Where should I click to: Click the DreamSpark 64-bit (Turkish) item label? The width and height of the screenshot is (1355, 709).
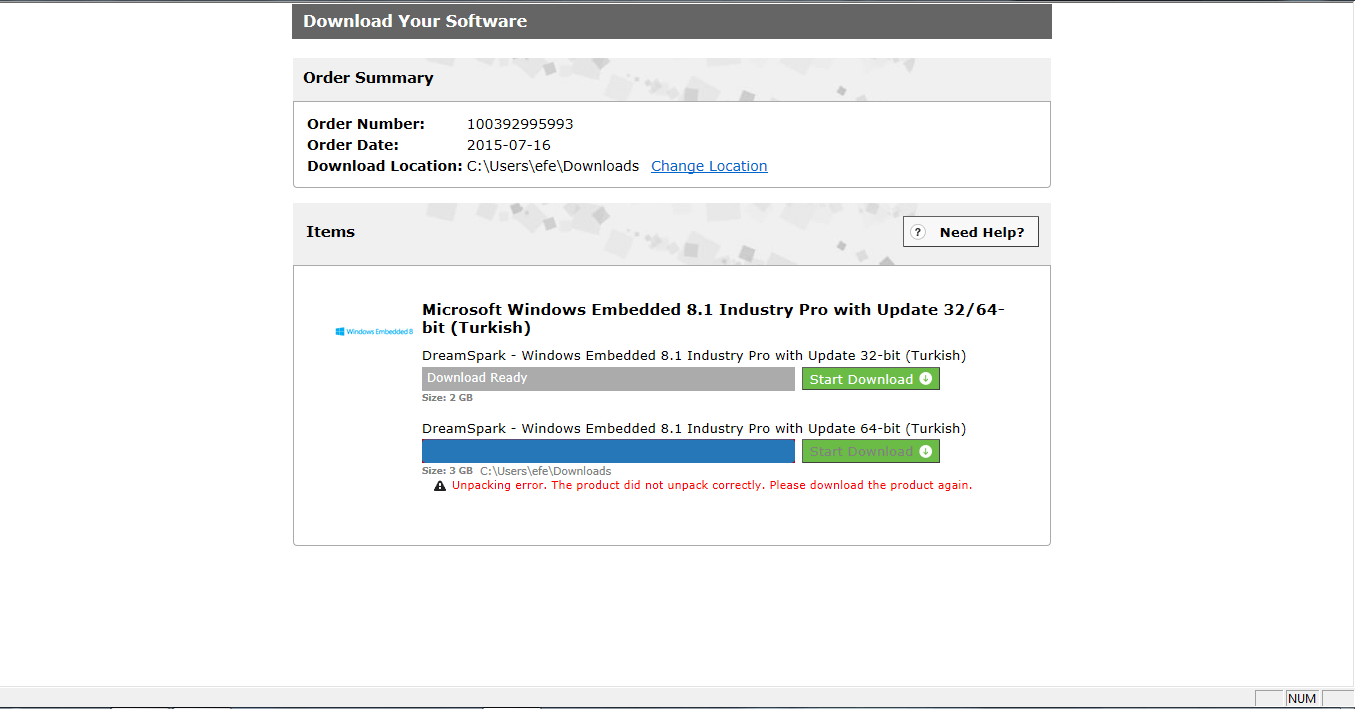694,428
